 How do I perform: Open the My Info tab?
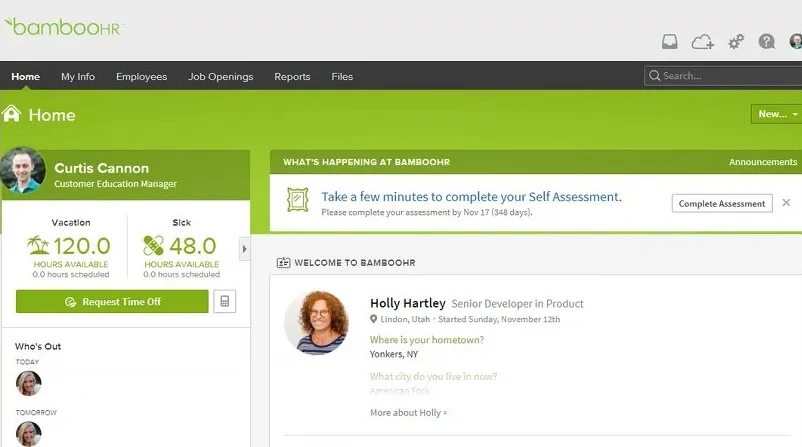[78, 77]
